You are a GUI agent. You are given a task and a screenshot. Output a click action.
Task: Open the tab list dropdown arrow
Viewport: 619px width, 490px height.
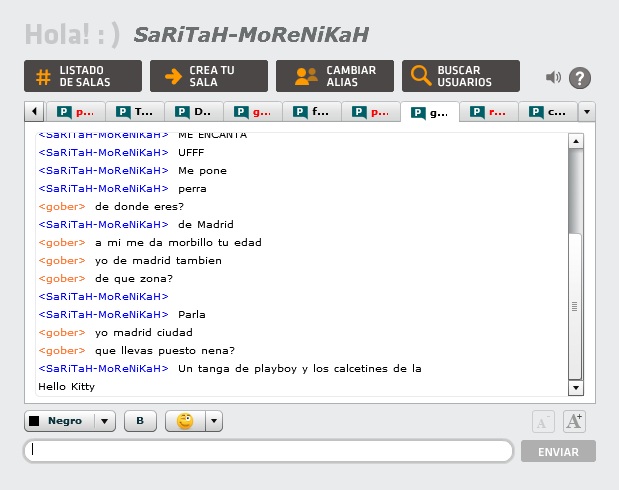tap(587, 112)
